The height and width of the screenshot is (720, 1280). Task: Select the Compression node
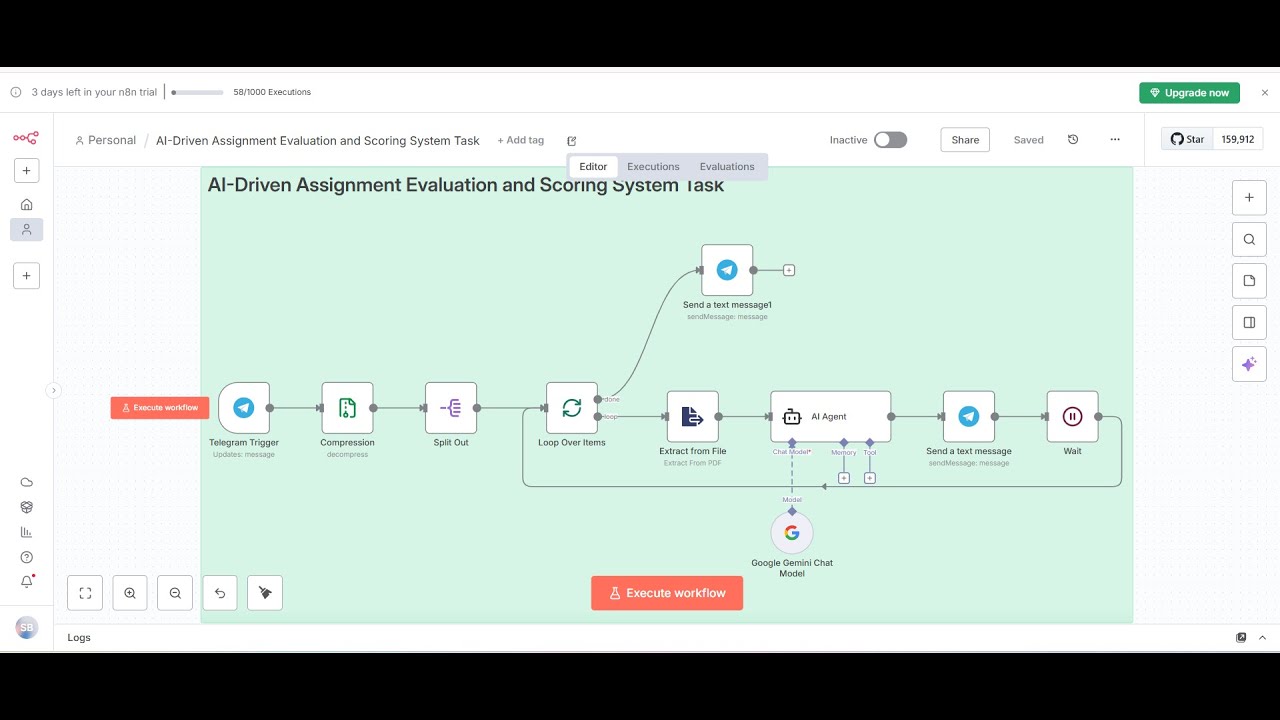[347, 408]
